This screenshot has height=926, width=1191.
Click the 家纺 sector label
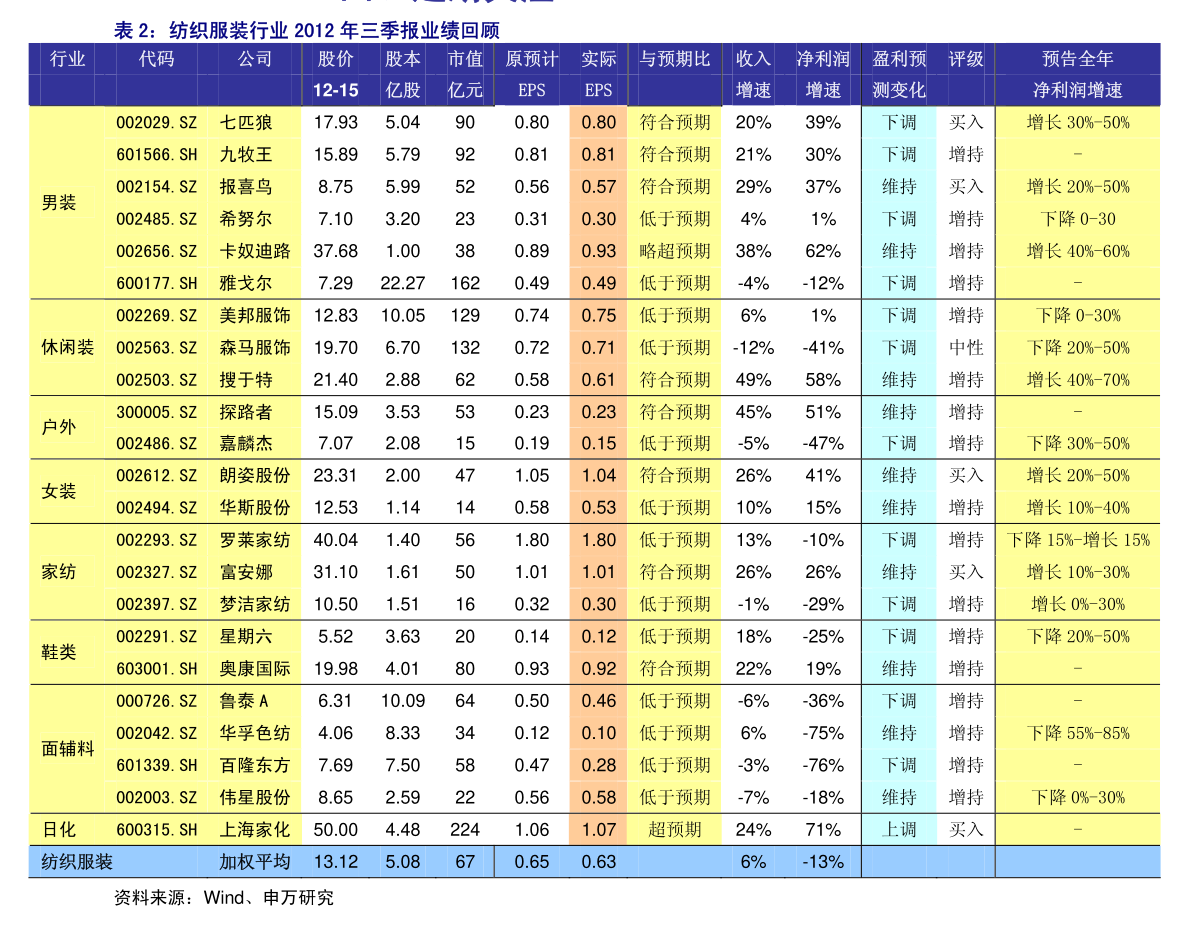[58, 572]
